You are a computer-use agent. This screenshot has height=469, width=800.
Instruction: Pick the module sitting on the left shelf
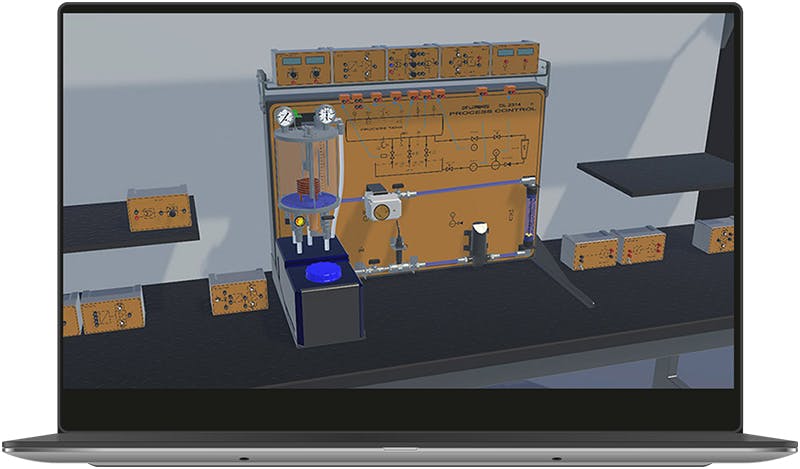click(x=159, y=209)
